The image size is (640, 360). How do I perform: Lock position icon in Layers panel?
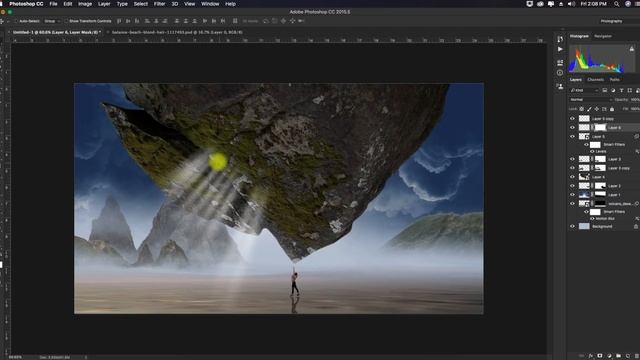click(597, 109)
